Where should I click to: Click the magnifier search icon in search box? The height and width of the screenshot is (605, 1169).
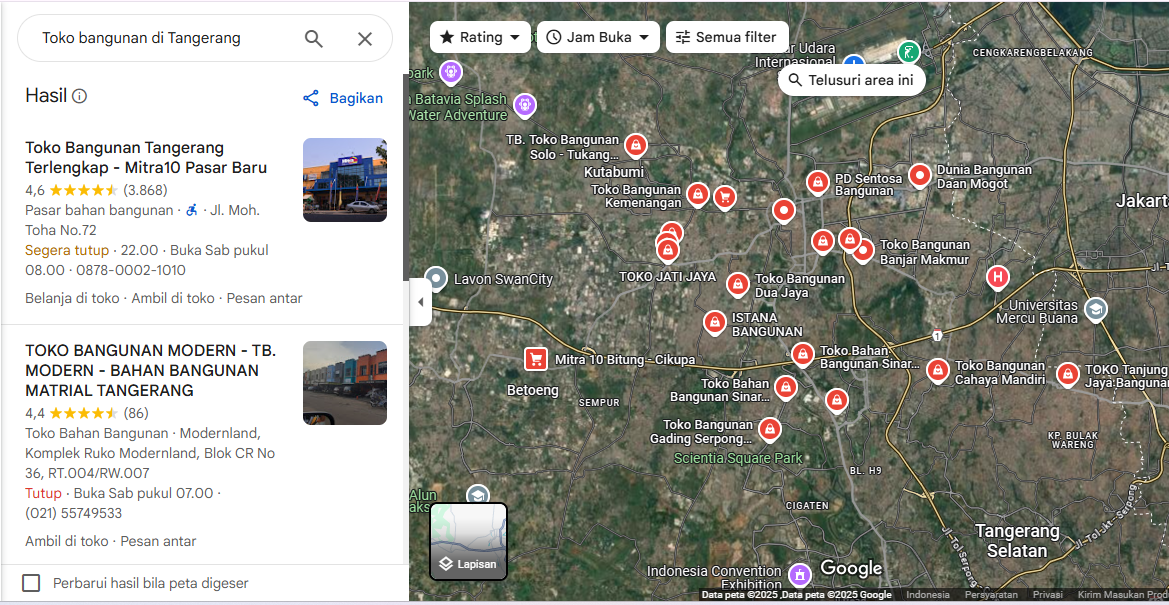click(x=314, y=38)
